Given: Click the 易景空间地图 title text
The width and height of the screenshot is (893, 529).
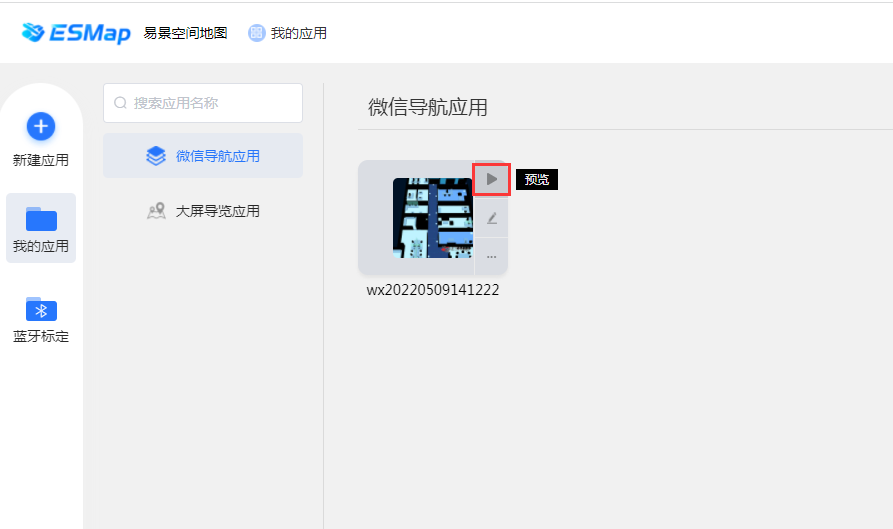Looking at the screenshot, I should click(185, 33).
